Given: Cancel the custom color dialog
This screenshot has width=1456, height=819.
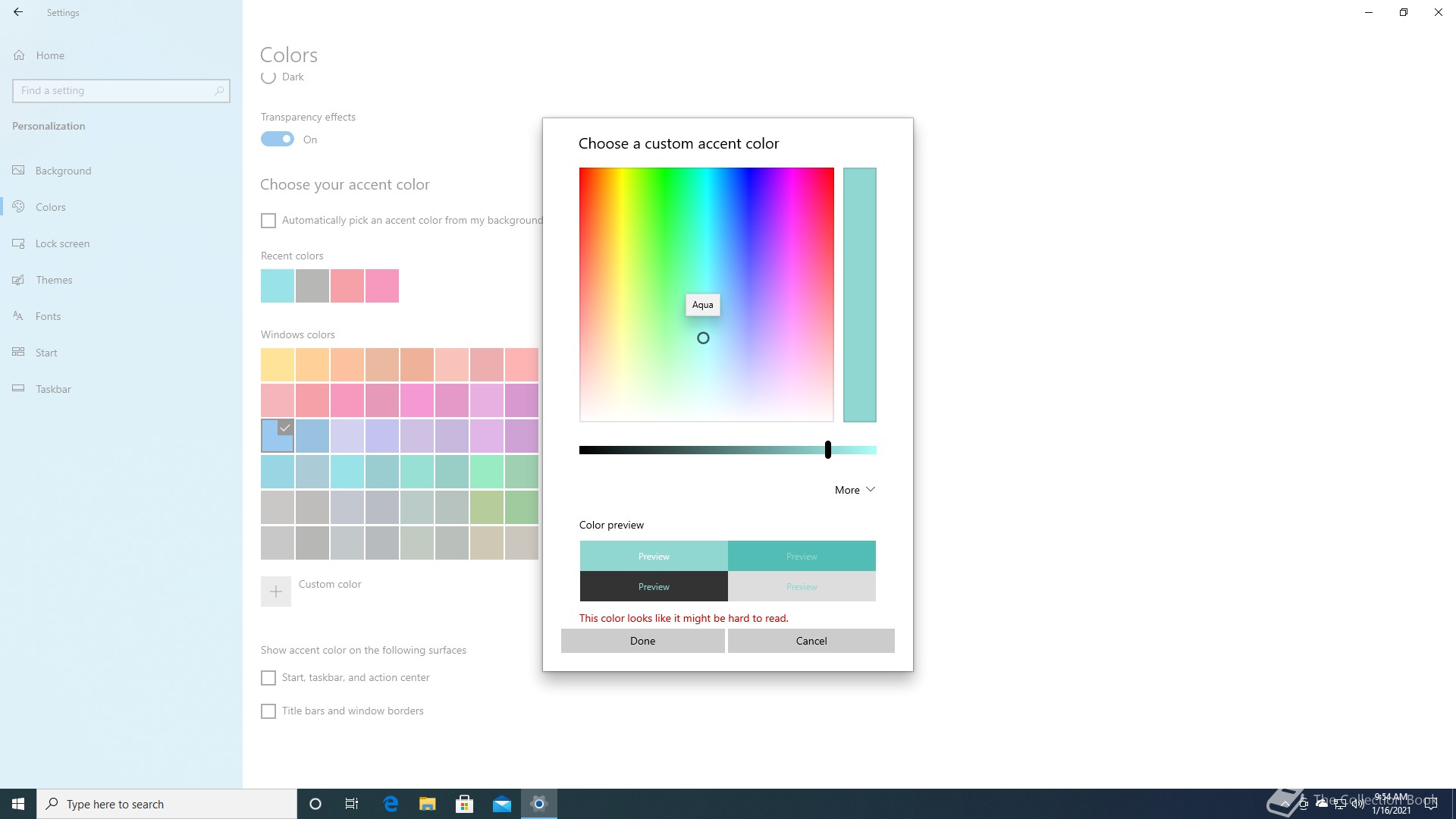Looking at the screenshot, I should pos(811,641).
